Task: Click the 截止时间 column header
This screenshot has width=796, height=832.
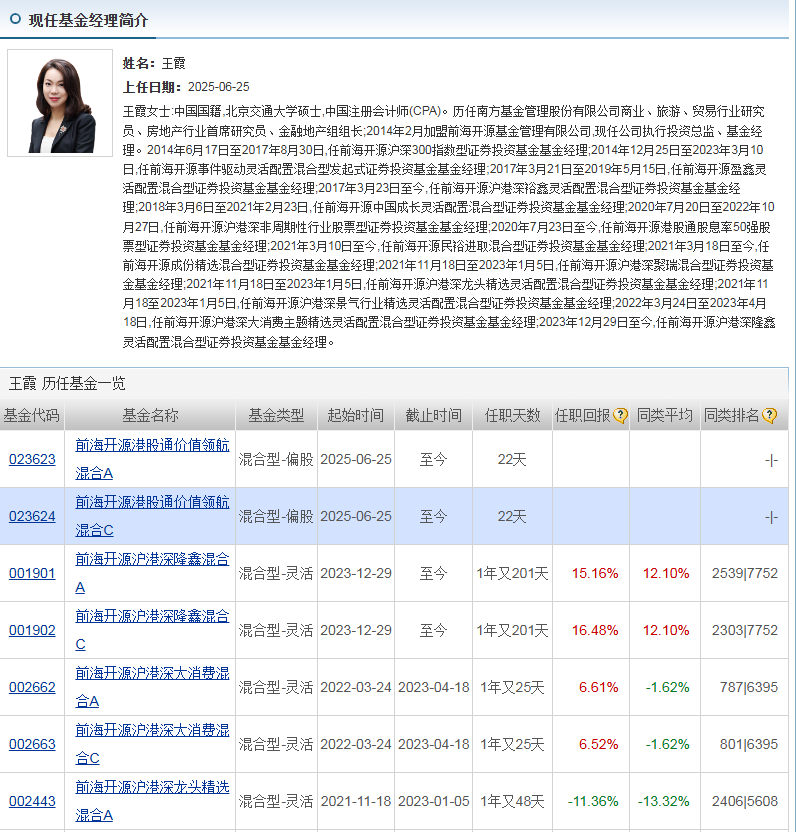Action: pos(434,415)
